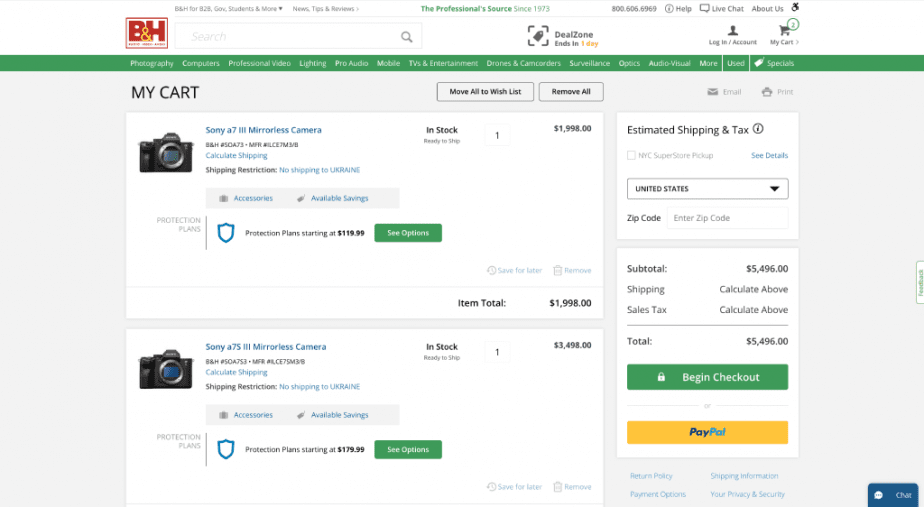Open Live Chat speech bubble icon

point(704,8)
